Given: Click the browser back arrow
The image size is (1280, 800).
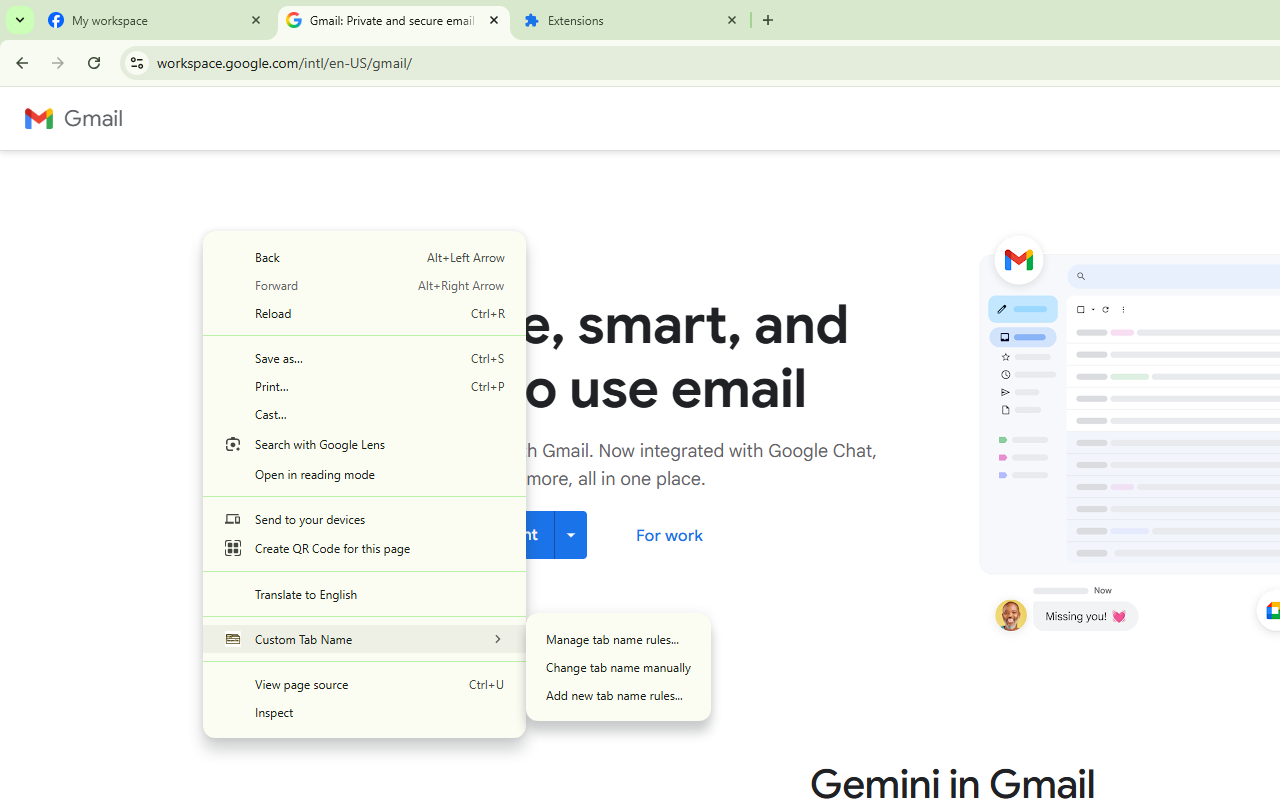Looking at the screenshot, I should tap(19, 62).
